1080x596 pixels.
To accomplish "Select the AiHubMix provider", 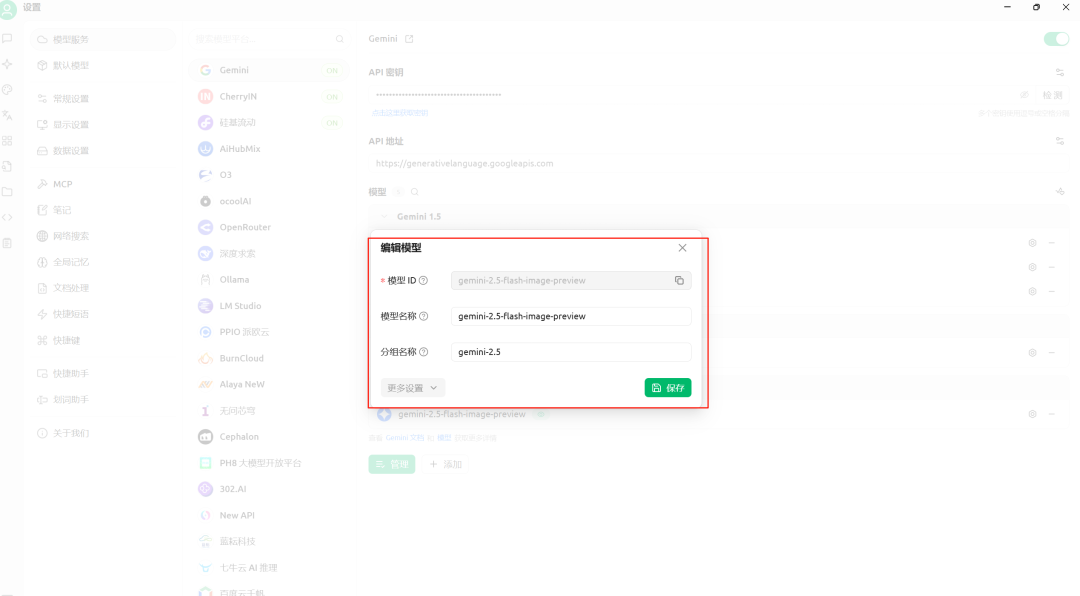I will 269,149.
